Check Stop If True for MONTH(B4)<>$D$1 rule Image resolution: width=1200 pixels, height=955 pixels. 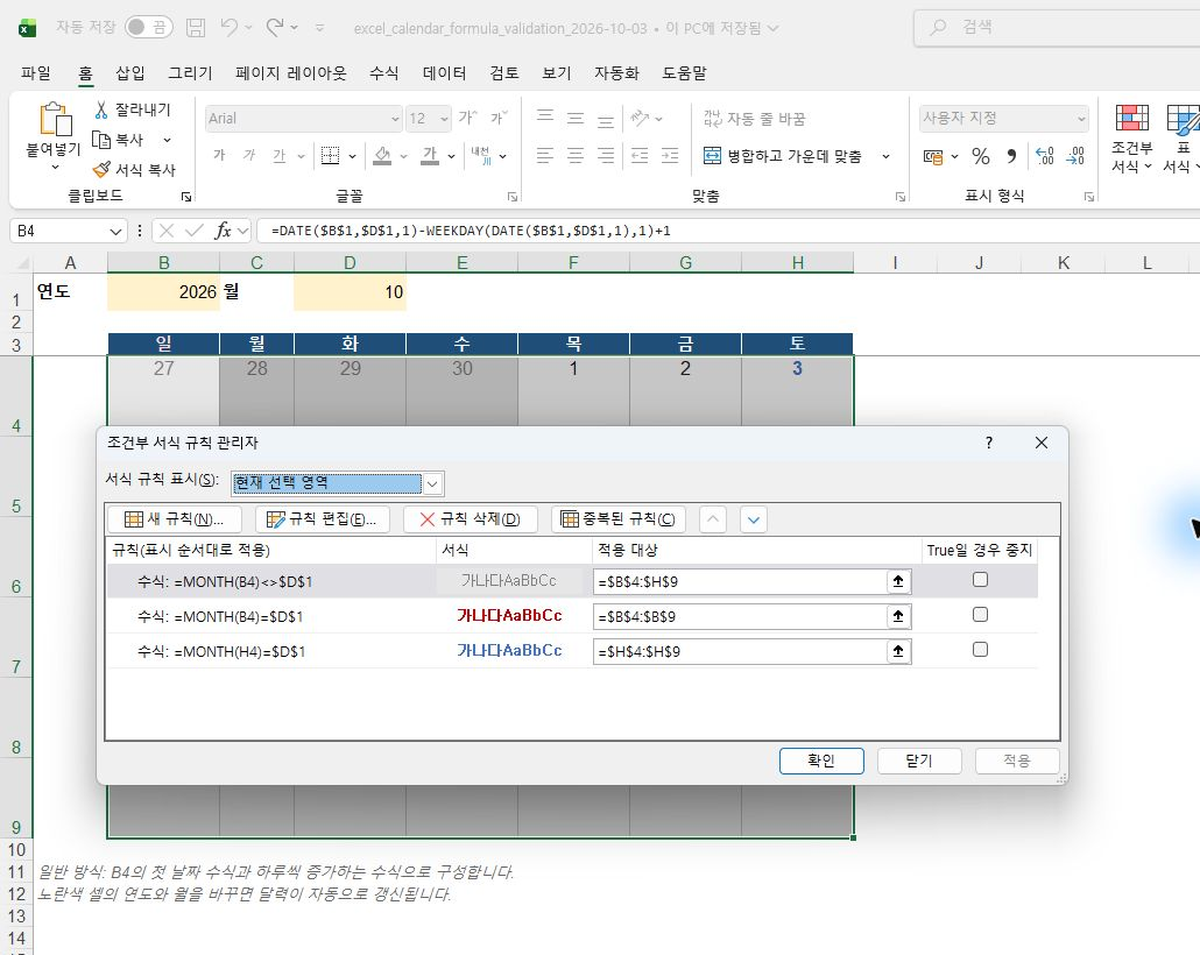[x=980, y=580]
